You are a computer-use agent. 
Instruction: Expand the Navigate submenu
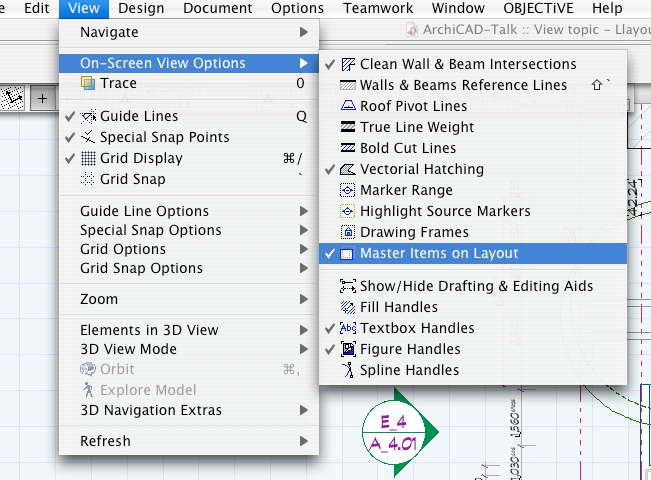pyautogui.click(x=189, y=32)
